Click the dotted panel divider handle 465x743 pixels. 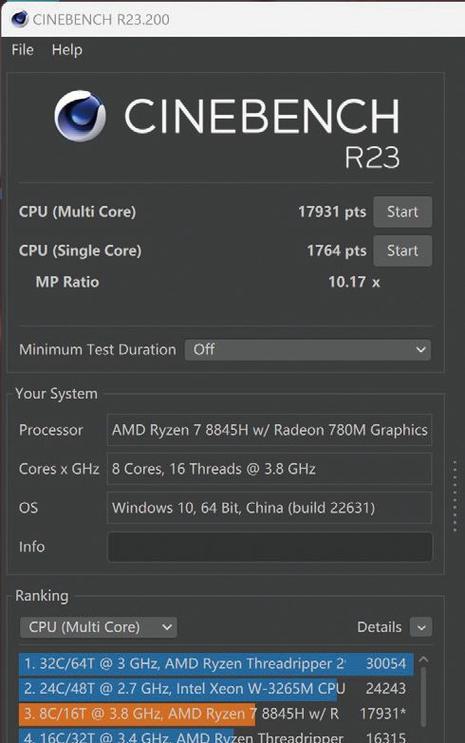click(455, 496)
